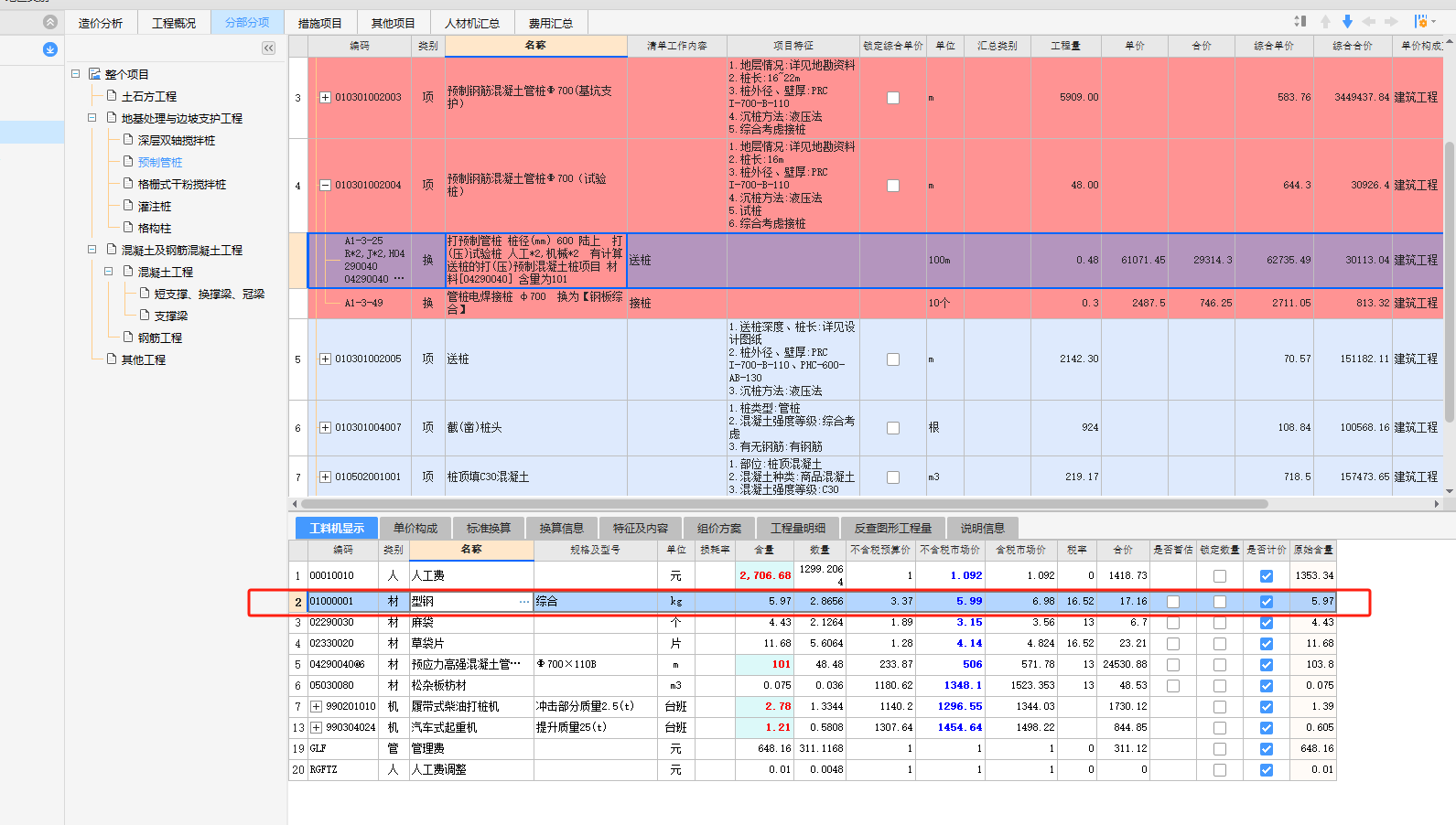Collapse 混凝土及钢筋混凝土工程 tree node
The width and height of the screenshot is (1456, 825).
pyautogui.click(x=92, y=250)
